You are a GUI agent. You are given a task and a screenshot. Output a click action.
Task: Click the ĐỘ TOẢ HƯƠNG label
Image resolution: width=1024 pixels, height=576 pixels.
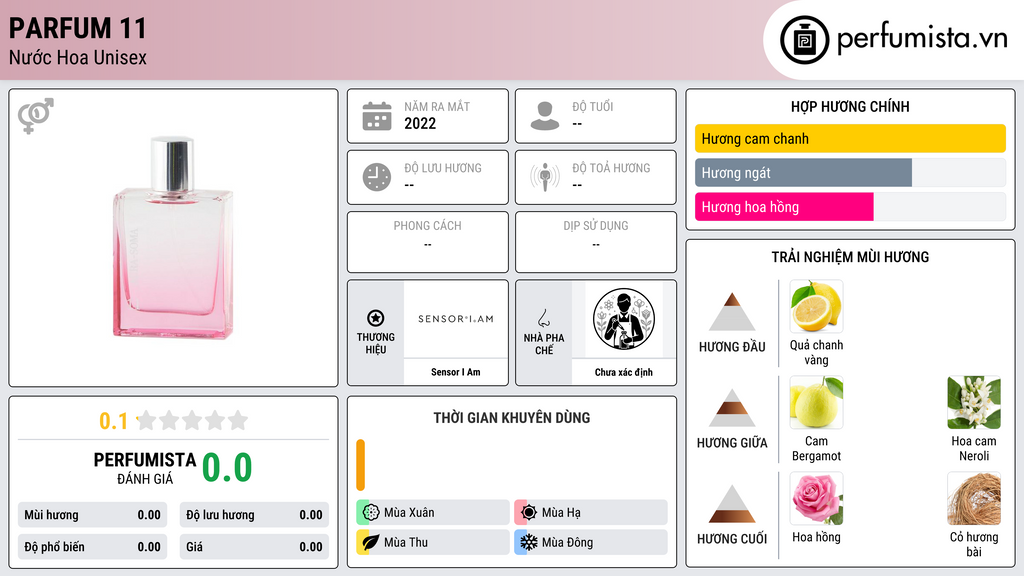611,168
